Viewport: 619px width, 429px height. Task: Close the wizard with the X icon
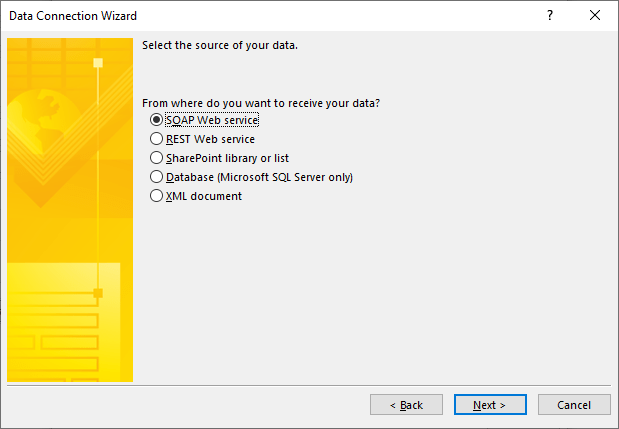point(596,16)
